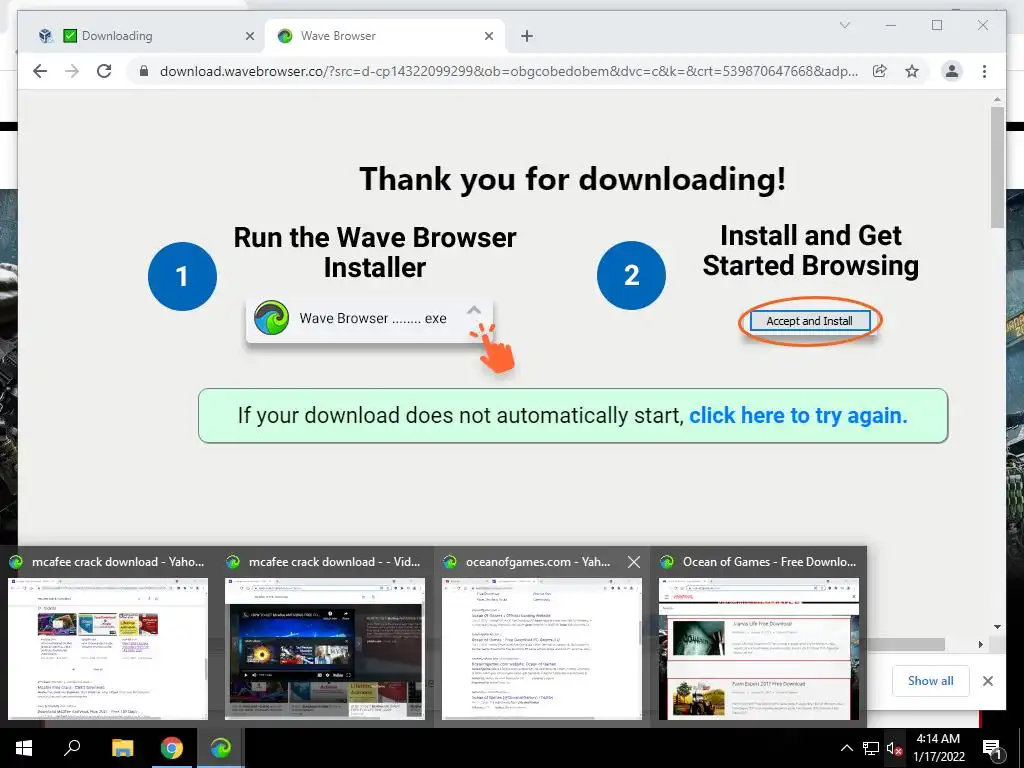Close the downloads bar
1024x768 pixels.
[987, 681]
